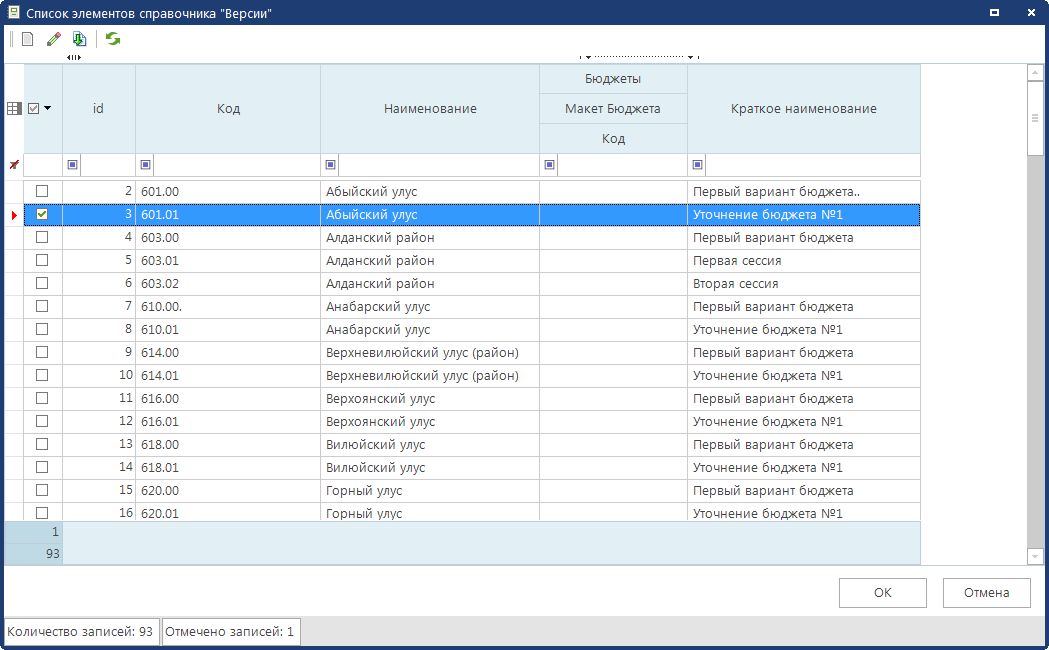Click filter condition icon for Наименование column
Screen dimensions: 1049x650
(x=331, y=165)
